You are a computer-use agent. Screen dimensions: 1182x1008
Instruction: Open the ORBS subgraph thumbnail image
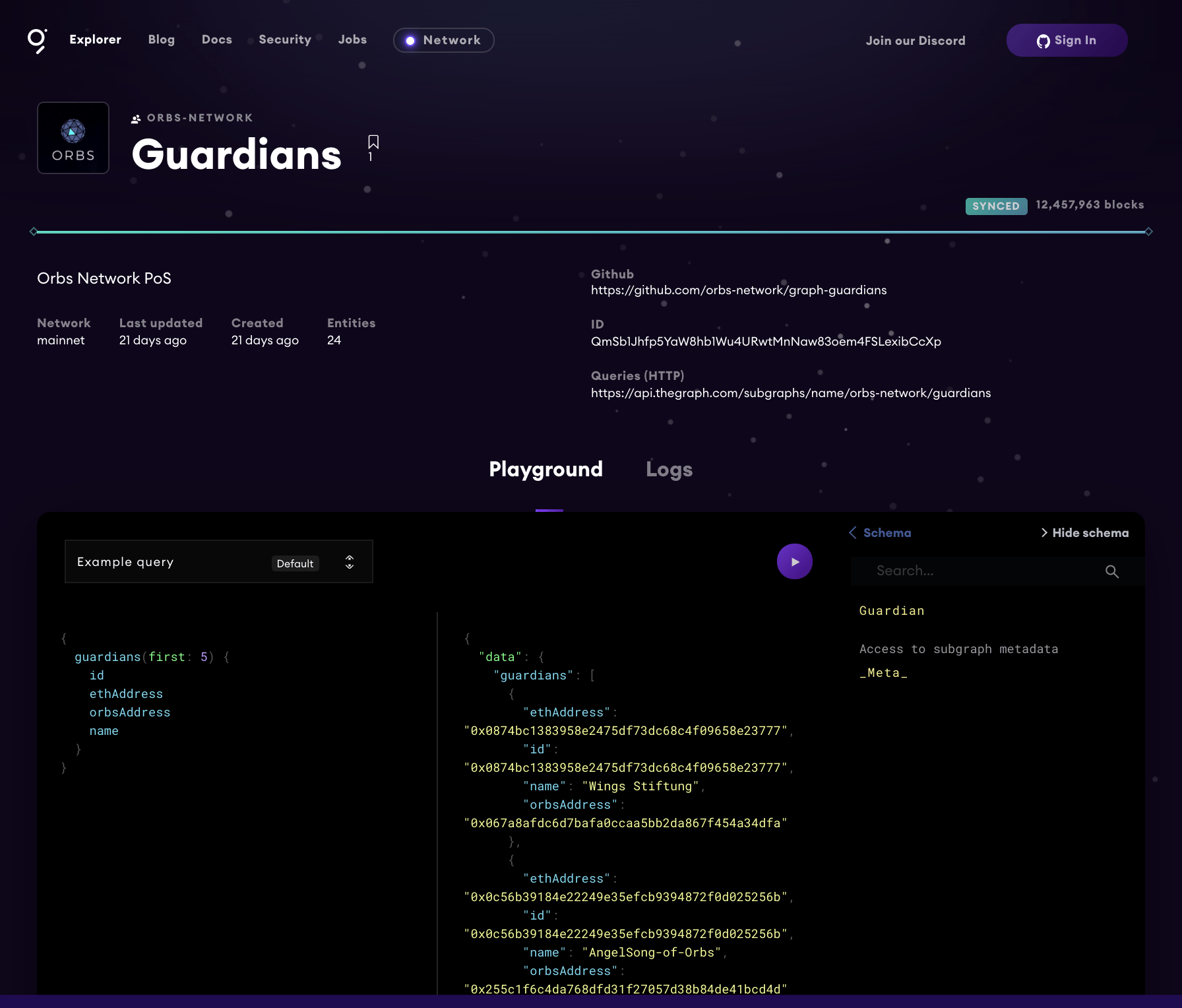tap(73, 138)
